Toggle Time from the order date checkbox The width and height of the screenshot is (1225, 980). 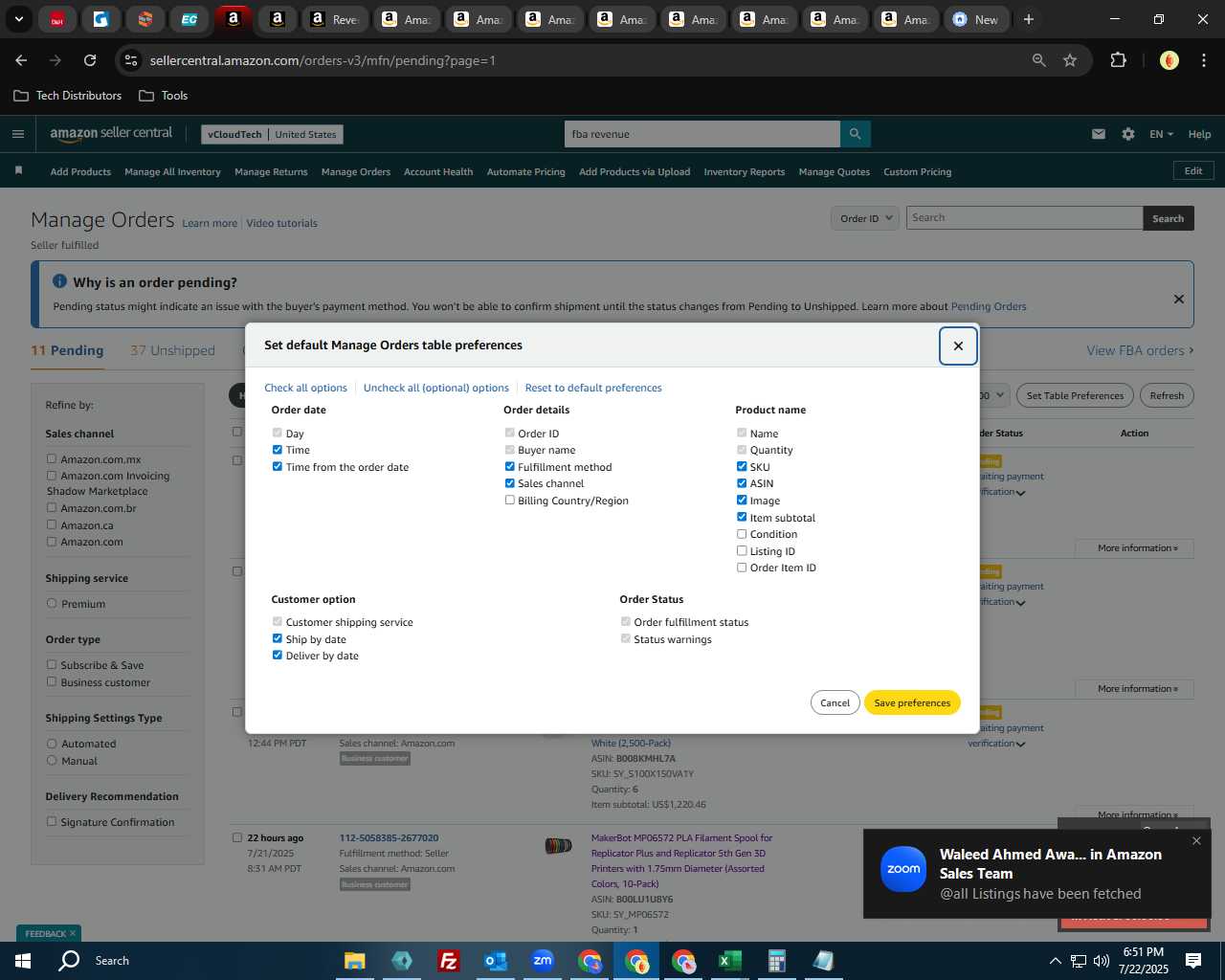[x=278, y=467]
